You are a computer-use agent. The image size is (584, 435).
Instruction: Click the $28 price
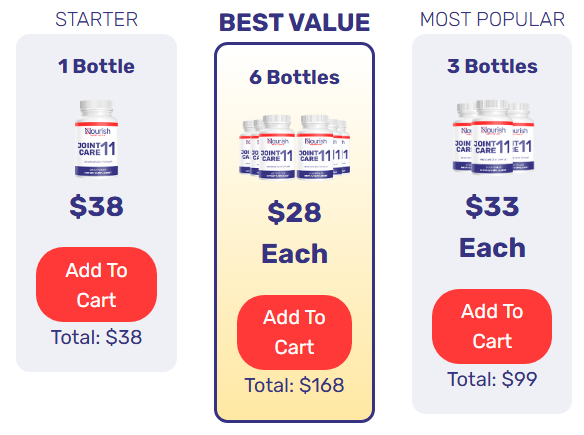click(x=294, y=212)
